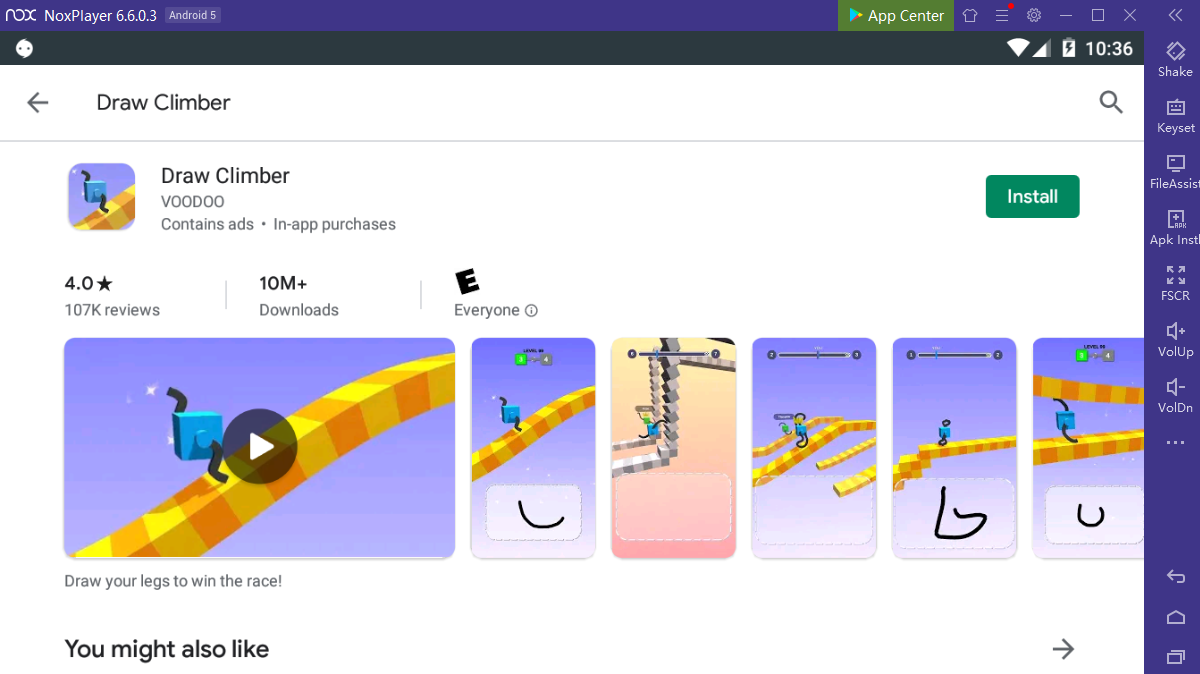Open NoxPlayer settings gear
The width and height of the screenshot is (1200, 674).
[1034, 15]
